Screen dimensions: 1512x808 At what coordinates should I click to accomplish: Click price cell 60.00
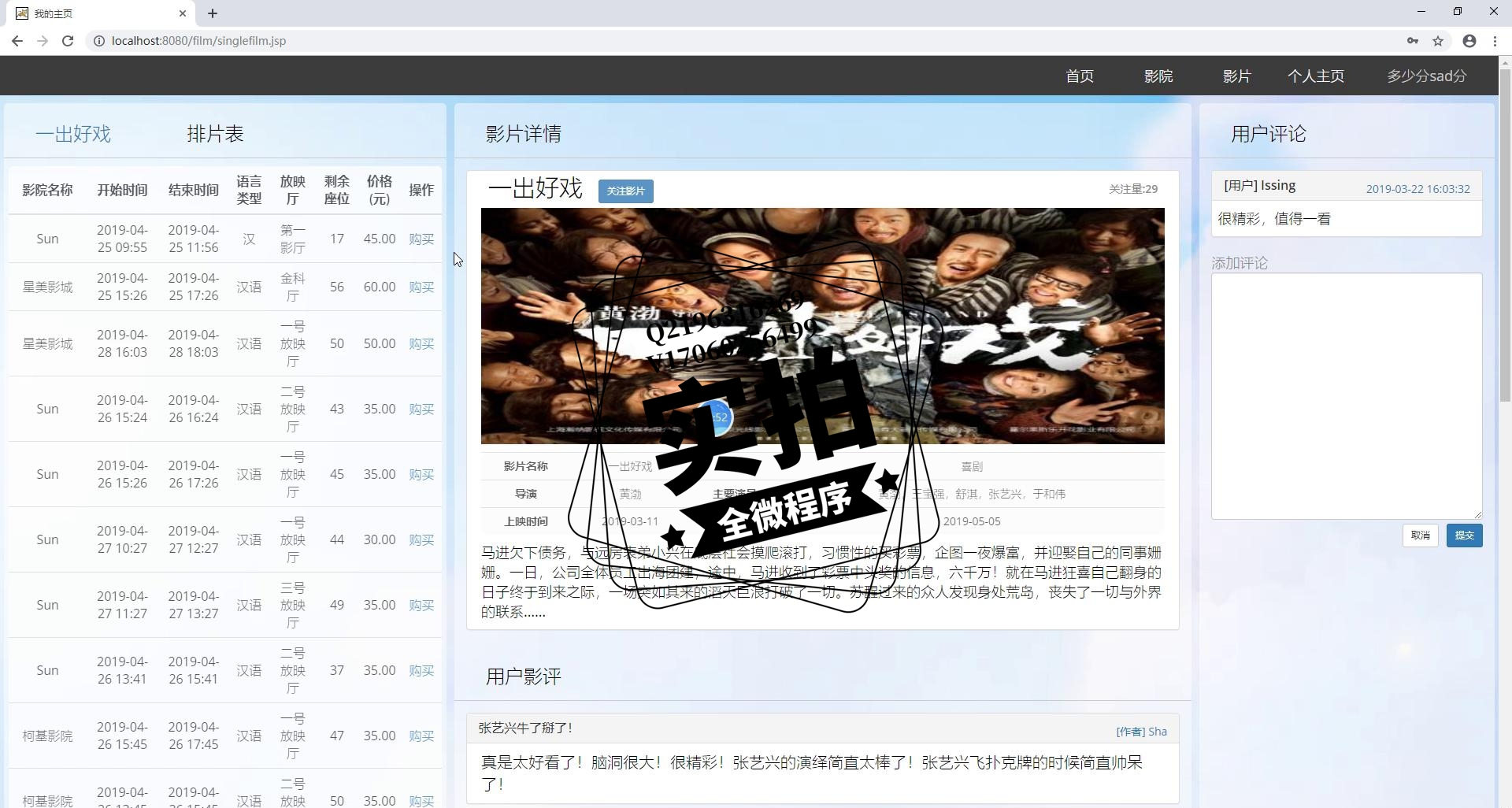coord(380,287)
